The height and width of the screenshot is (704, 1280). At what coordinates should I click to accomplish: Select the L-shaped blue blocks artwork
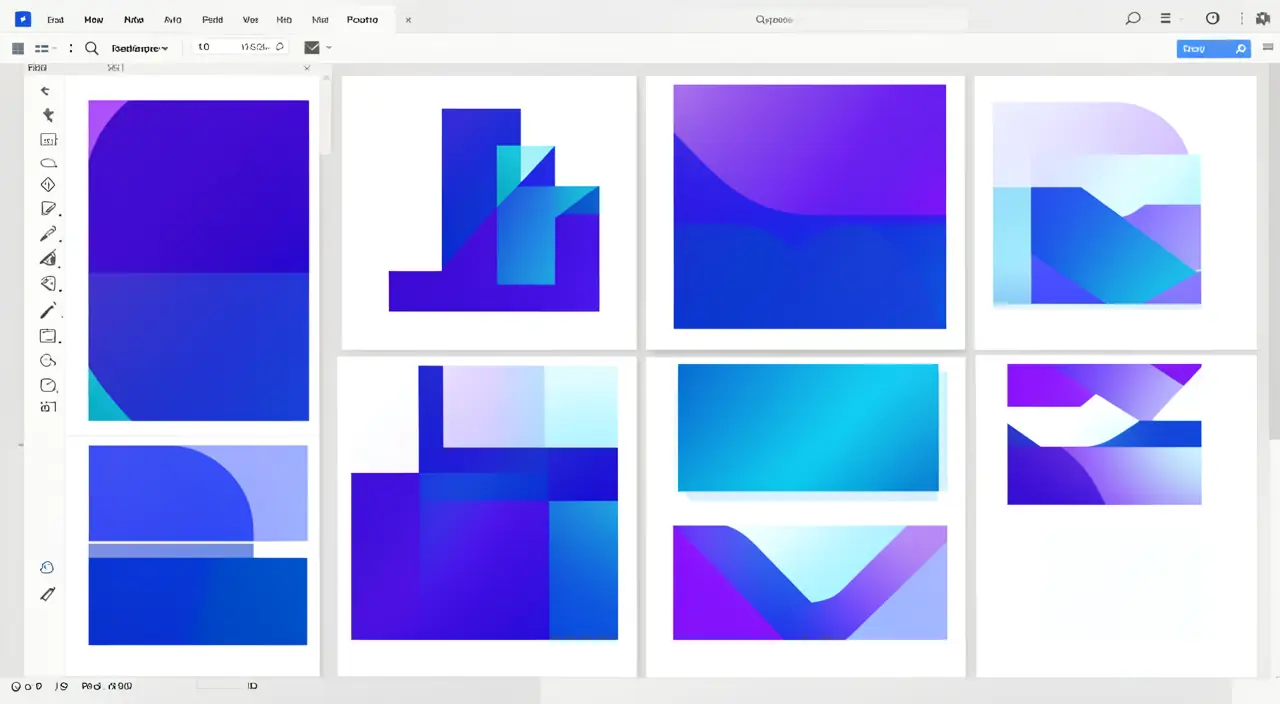click(x=494, y=210)
